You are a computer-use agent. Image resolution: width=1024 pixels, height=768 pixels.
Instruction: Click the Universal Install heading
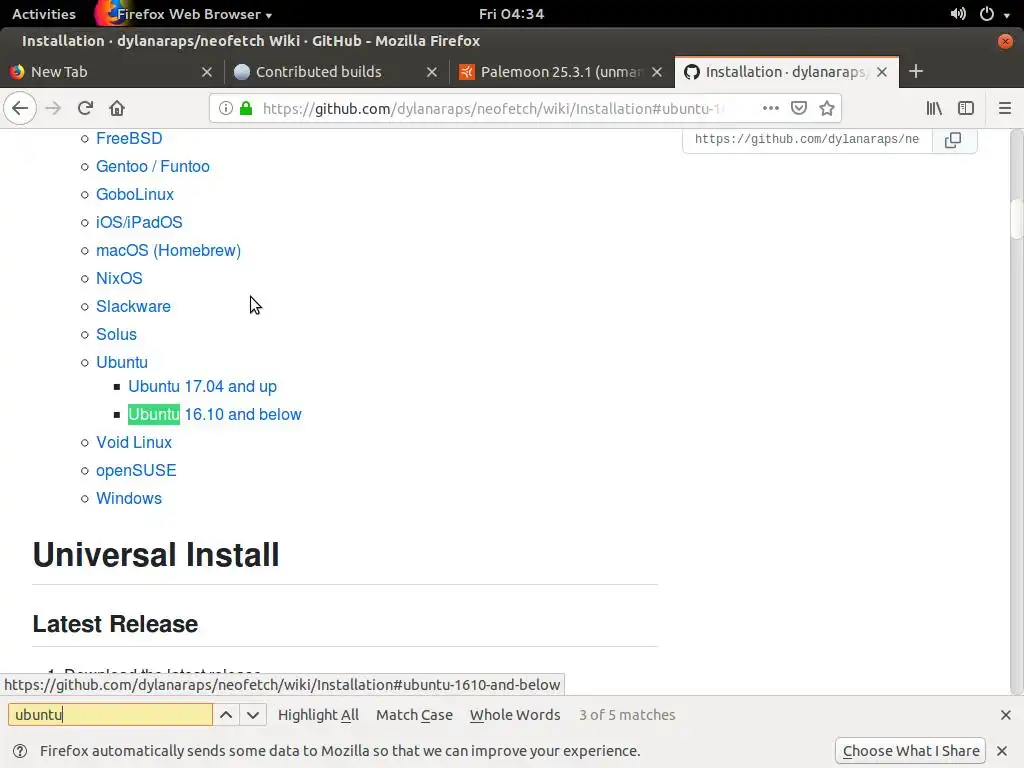156,555
